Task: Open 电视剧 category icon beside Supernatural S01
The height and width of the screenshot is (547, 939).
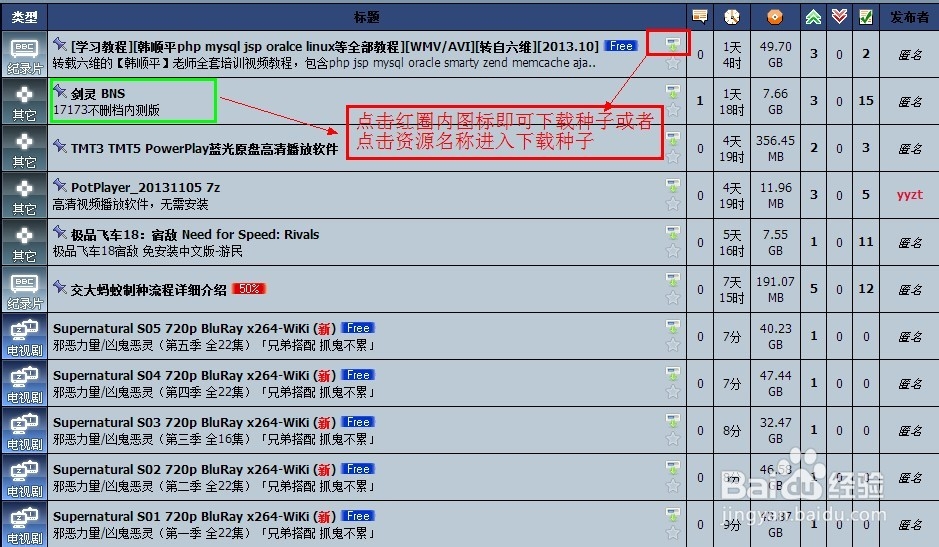Action: point(24,524)
